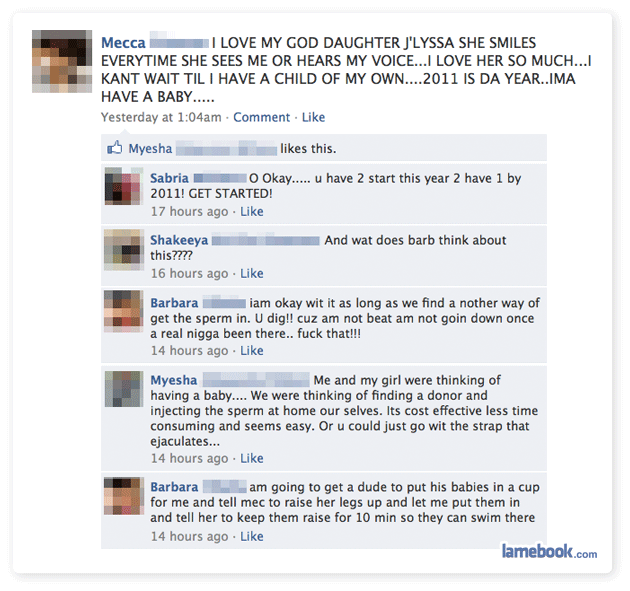This screenshot has width=630, height=591.
Task: Like Sabria's comment from 17 hours ago
Action: 252,211
